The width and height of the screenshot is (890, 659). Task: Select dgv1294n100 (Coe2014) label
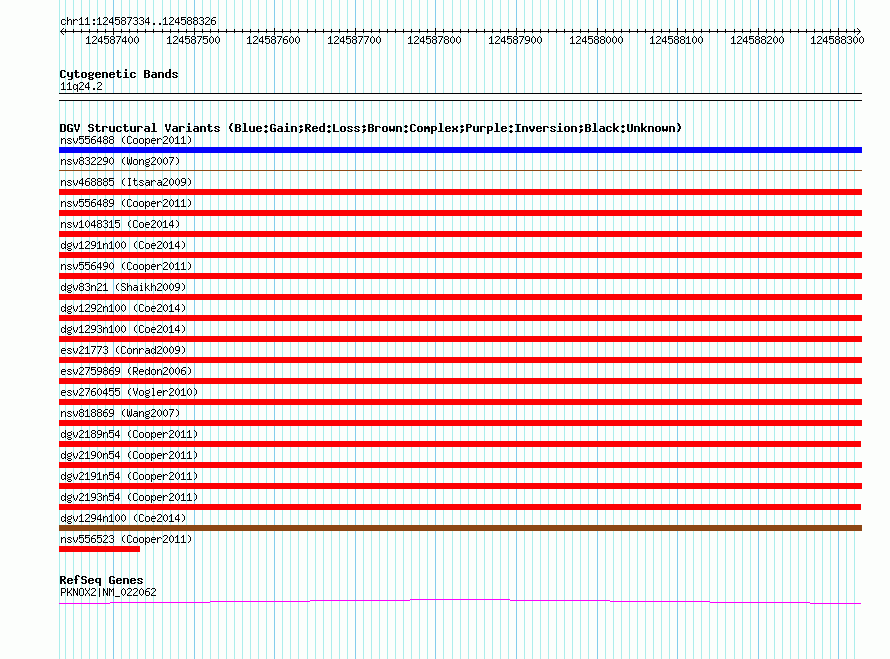click(x=123, y=518)
